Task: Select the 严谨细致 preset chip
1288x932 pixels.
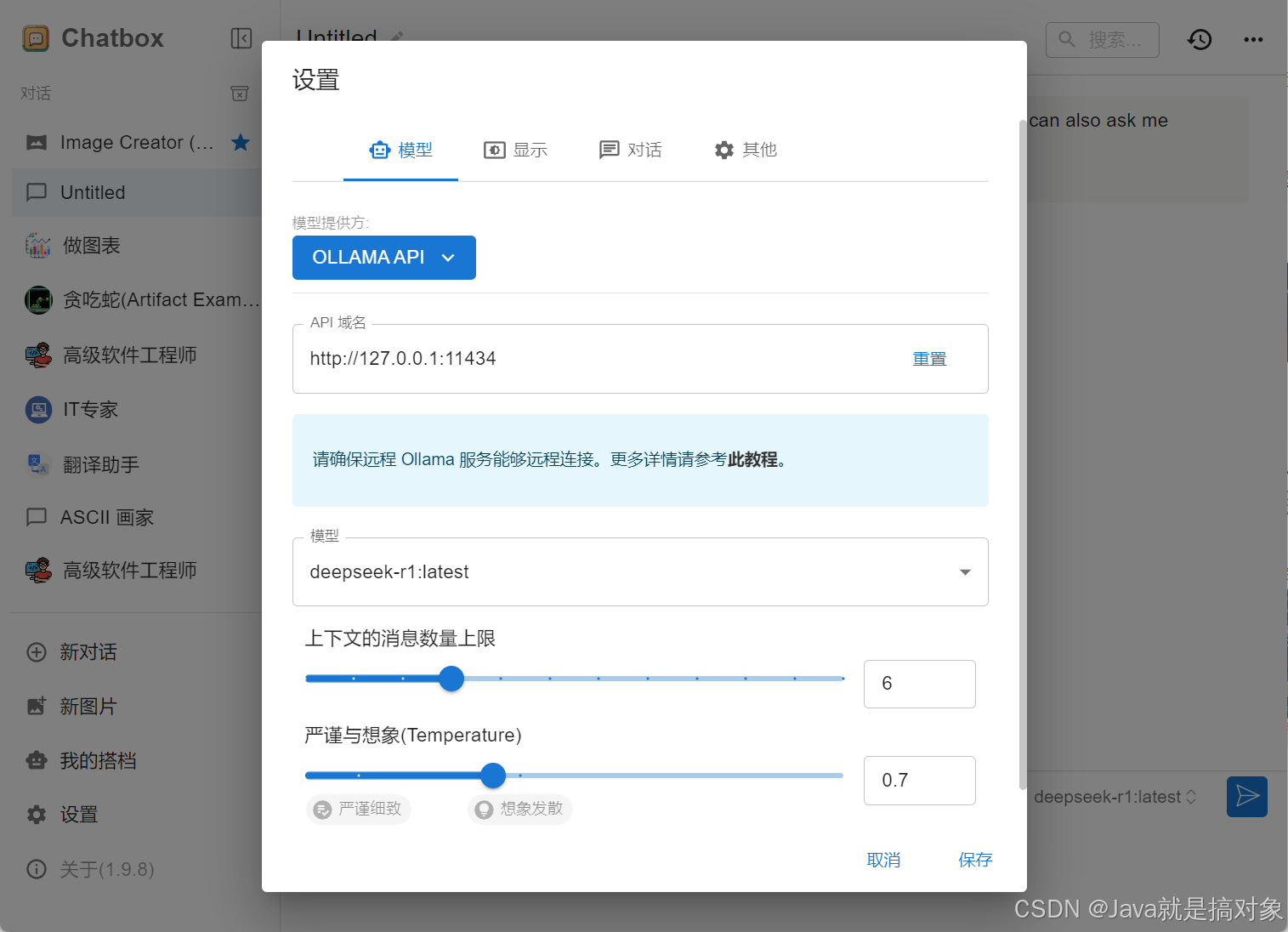Action: [x=359, y=809]
